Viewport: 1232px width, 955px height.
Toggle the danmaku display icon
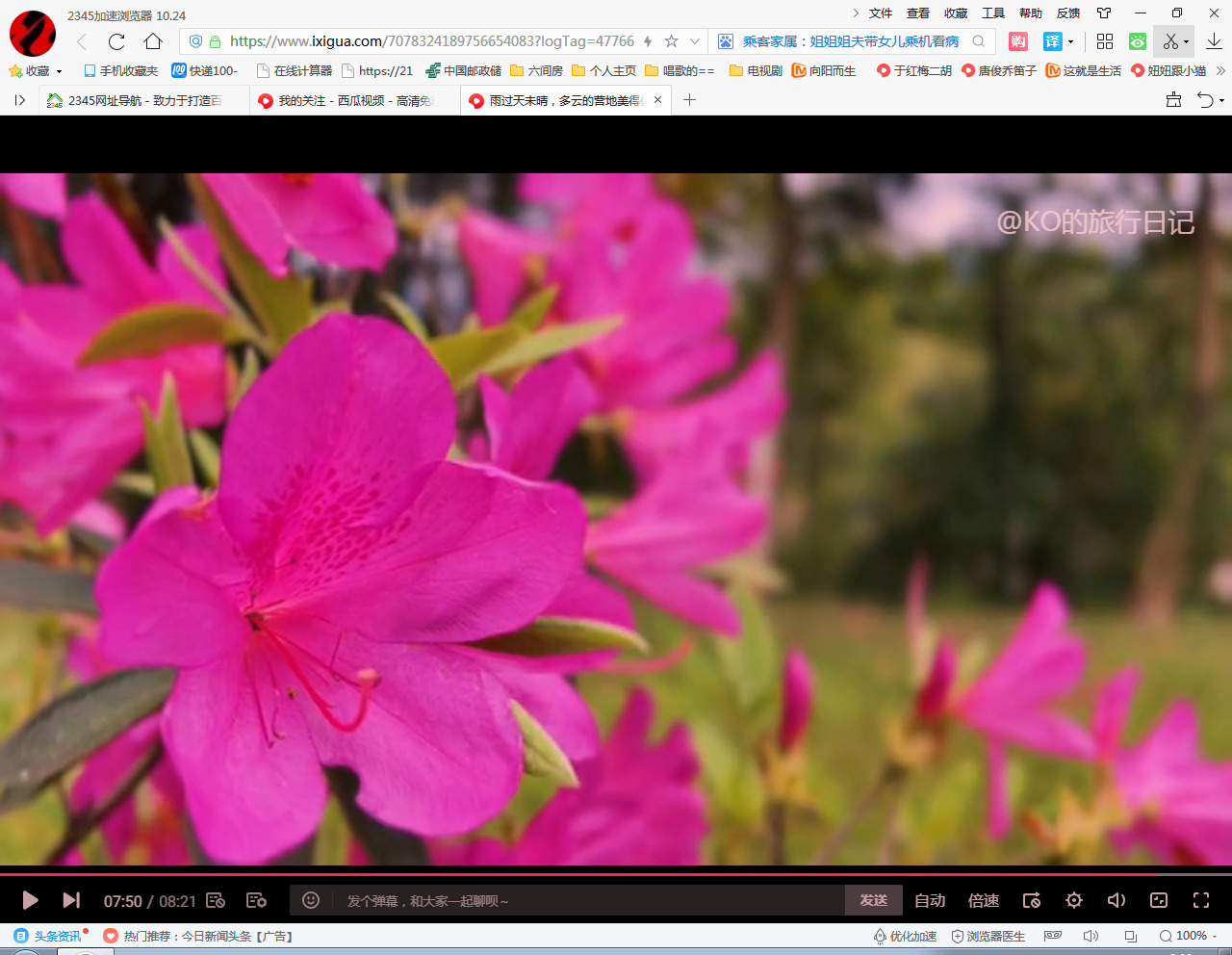216,900
